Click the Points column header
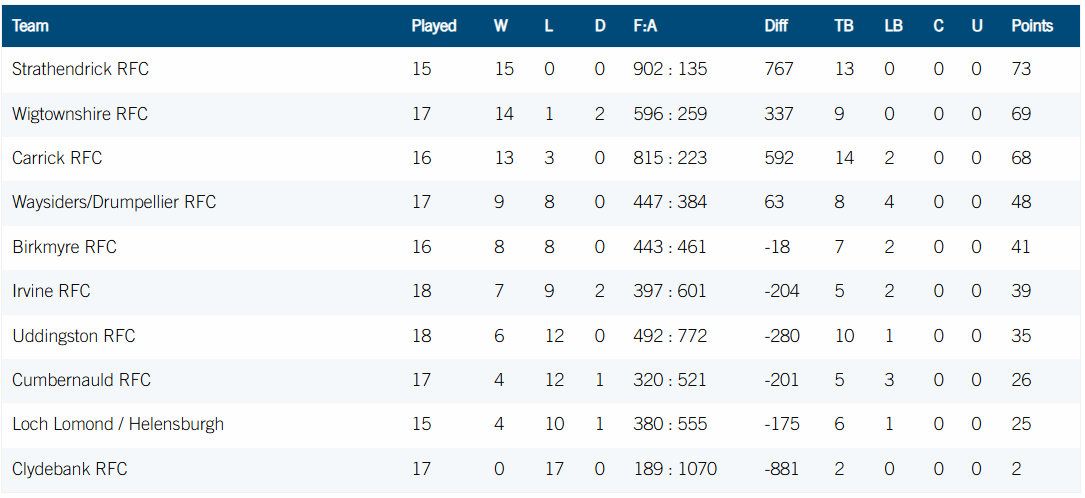Viewport: 1085px width, 498px height. [1032, 26]
